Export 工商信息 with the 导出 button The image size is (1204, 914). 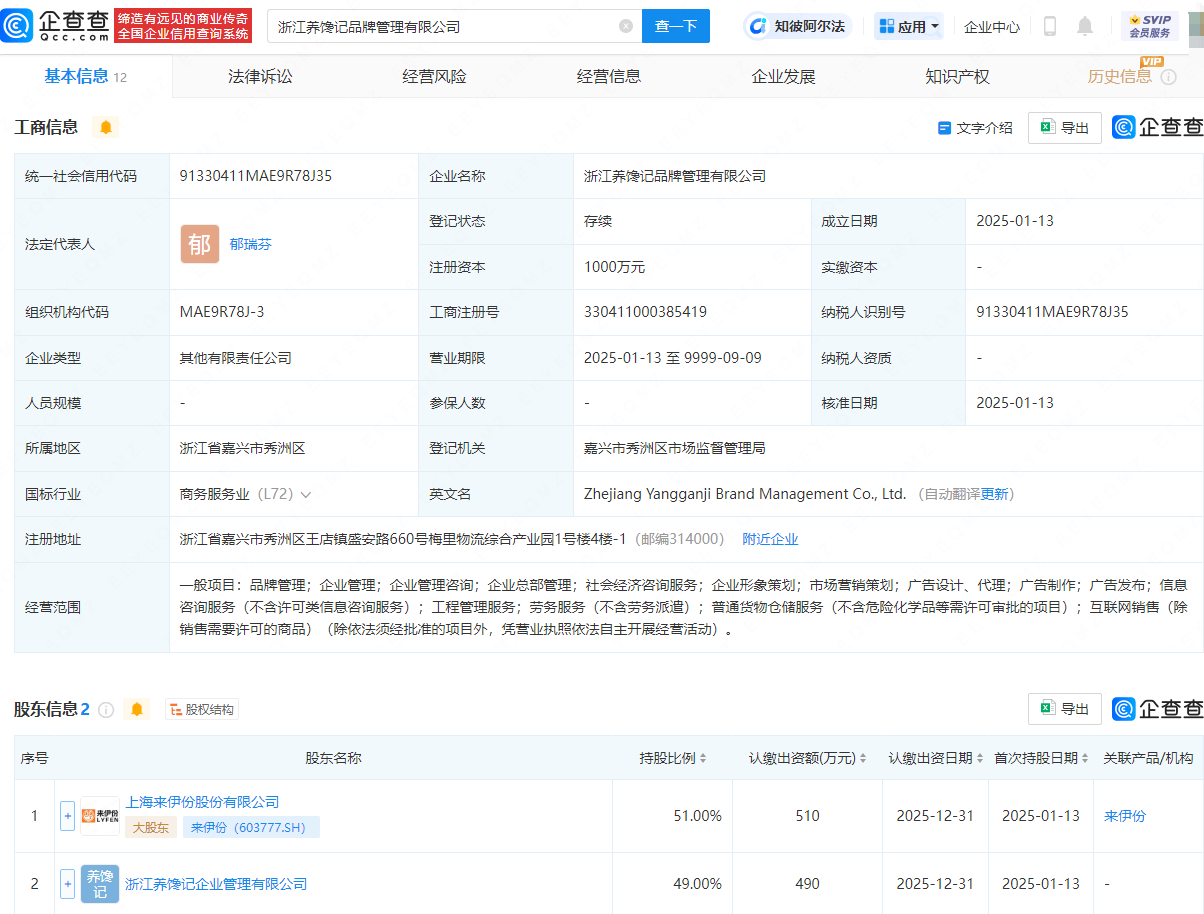tap(1065, 128)
